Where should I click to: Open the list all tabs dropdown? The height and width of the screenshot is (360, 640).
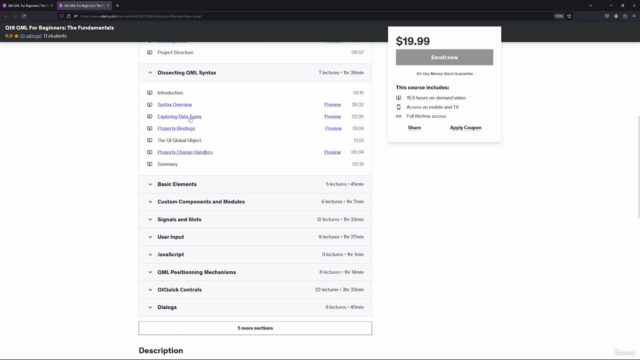point(590,6)
